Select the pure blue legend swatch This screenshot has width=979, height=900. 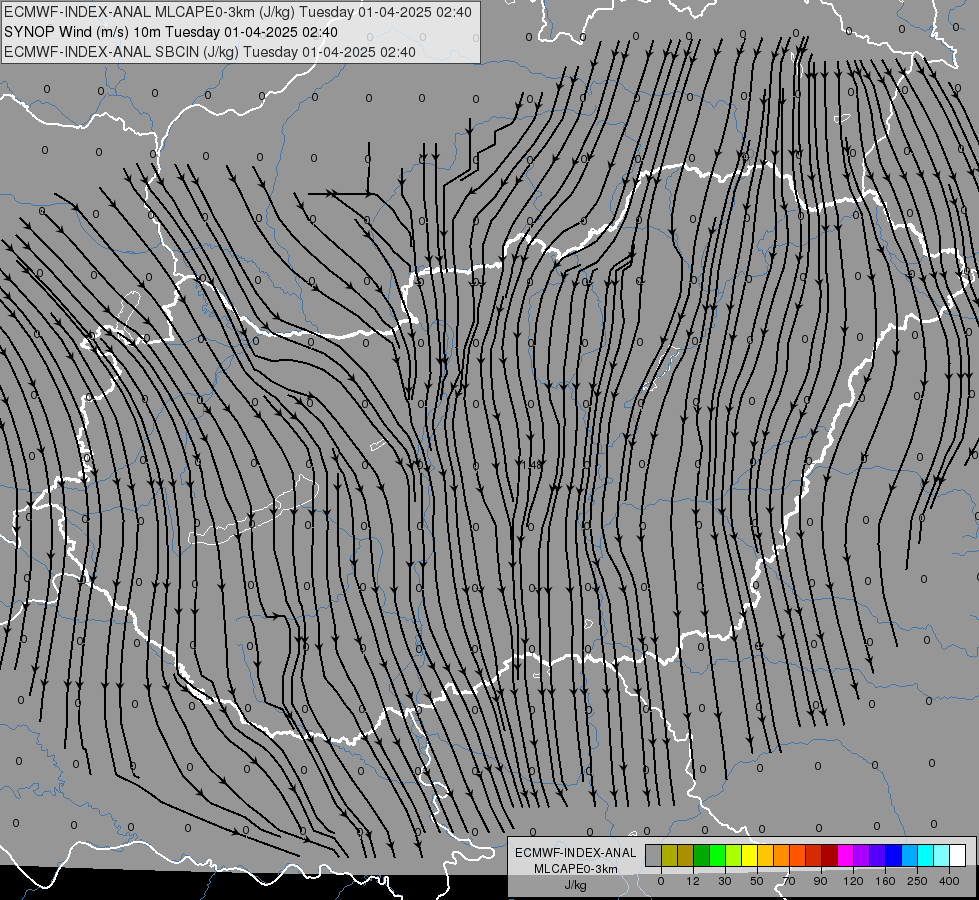[x=894, y=855]
